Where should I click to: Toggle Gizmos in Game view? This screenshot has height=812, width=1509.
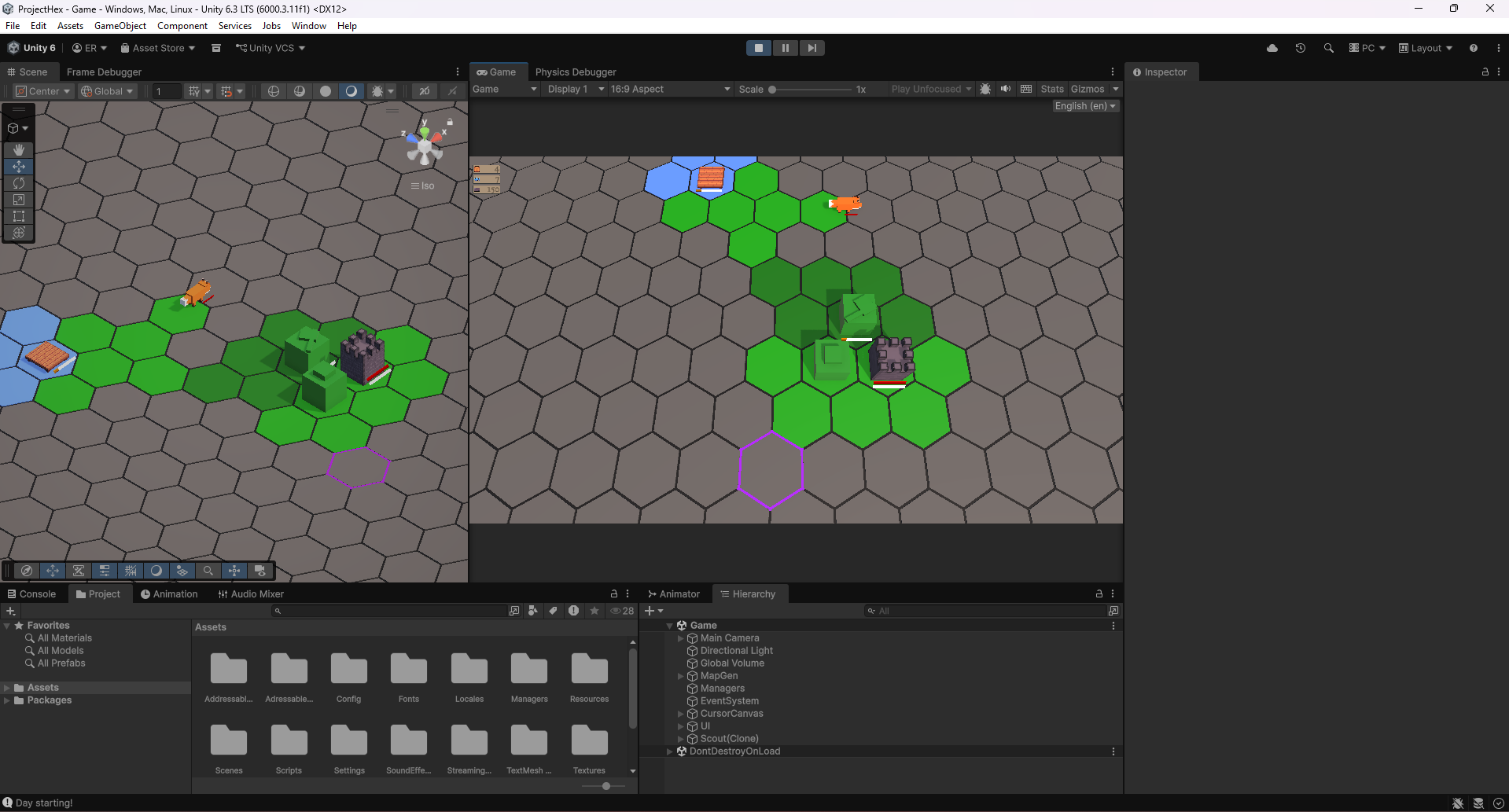(x=1087, y=89)
